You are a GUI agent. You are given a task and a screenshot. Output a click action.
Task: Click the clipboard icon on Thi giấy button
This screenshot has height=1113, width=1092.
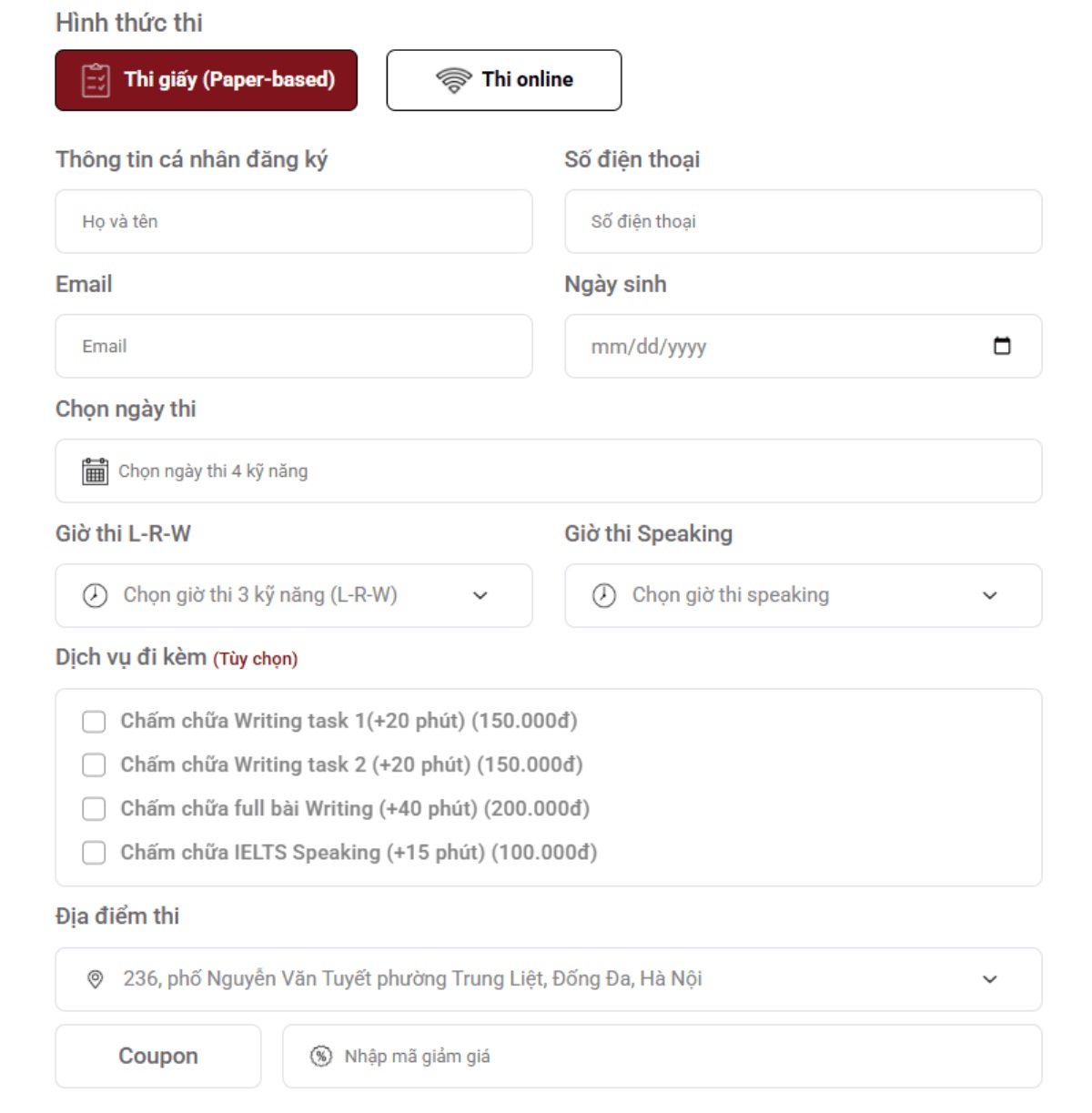96,80
